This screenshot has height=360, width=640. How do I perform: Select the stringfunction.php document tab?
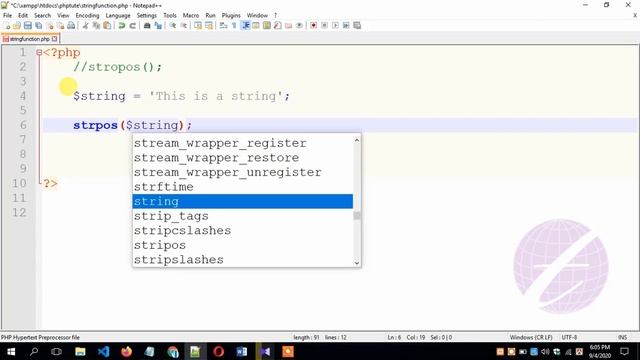29,39
